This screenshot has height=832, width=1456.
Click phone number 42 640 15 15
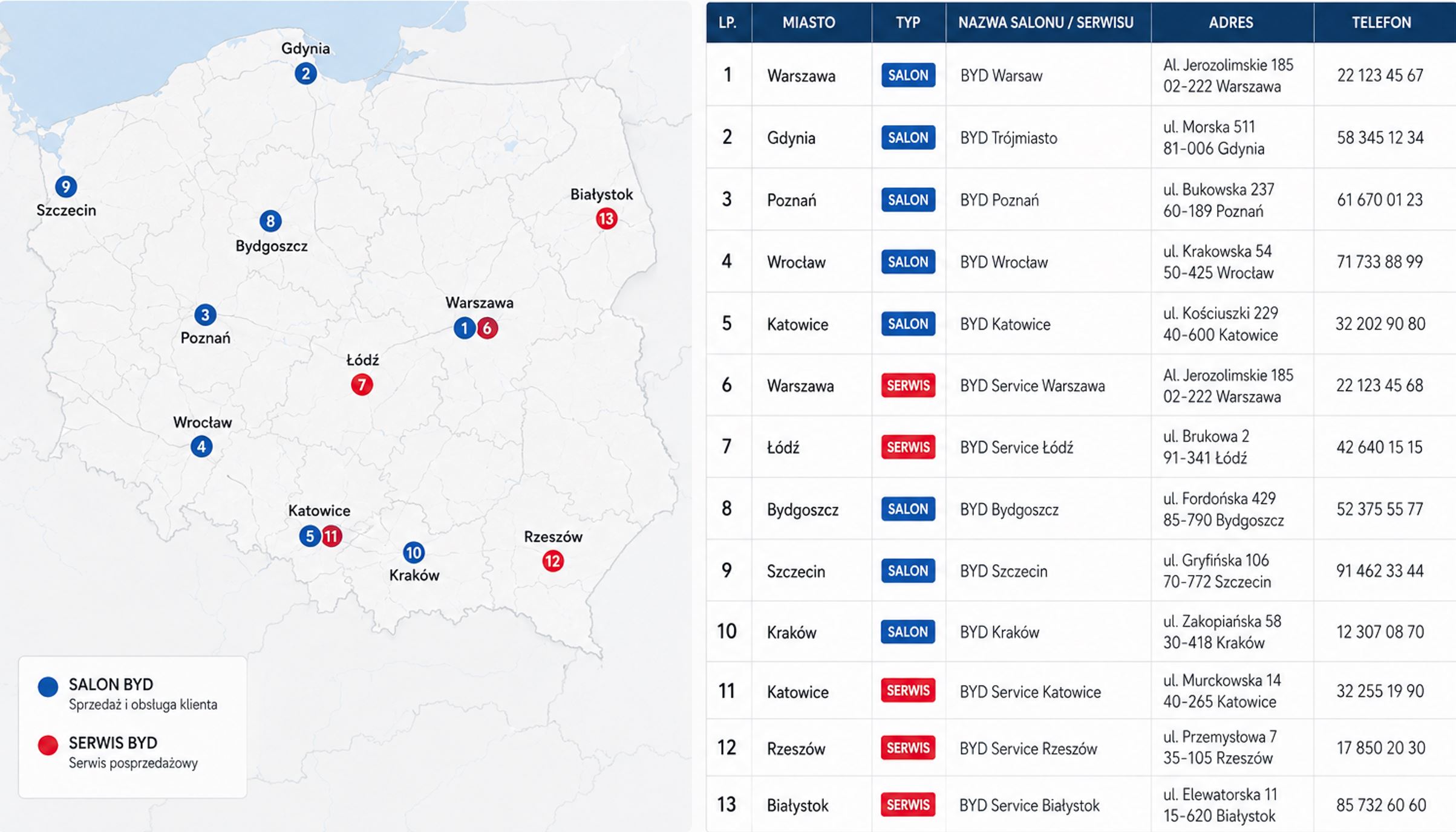coord(1380,447)
